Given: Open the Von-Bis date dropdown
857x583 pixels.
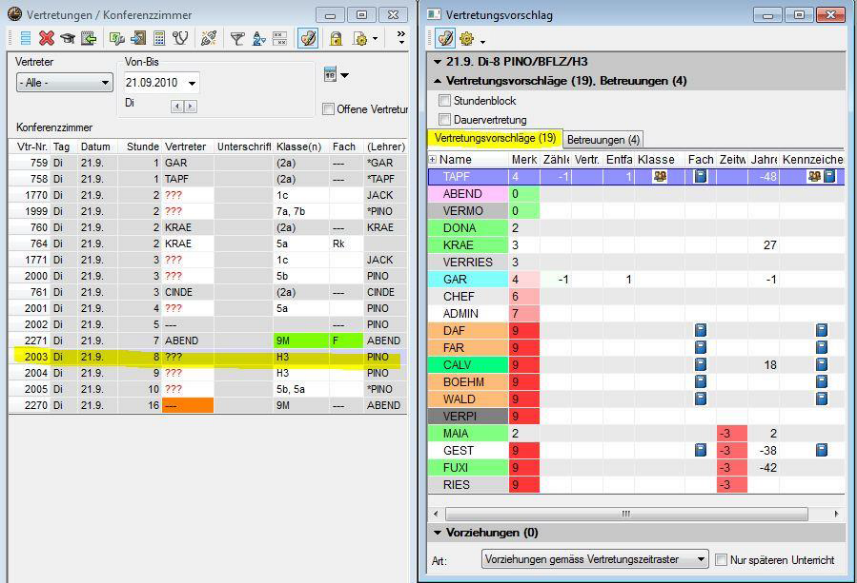Looking at the screenshot, I should click(x=191, y=83).
